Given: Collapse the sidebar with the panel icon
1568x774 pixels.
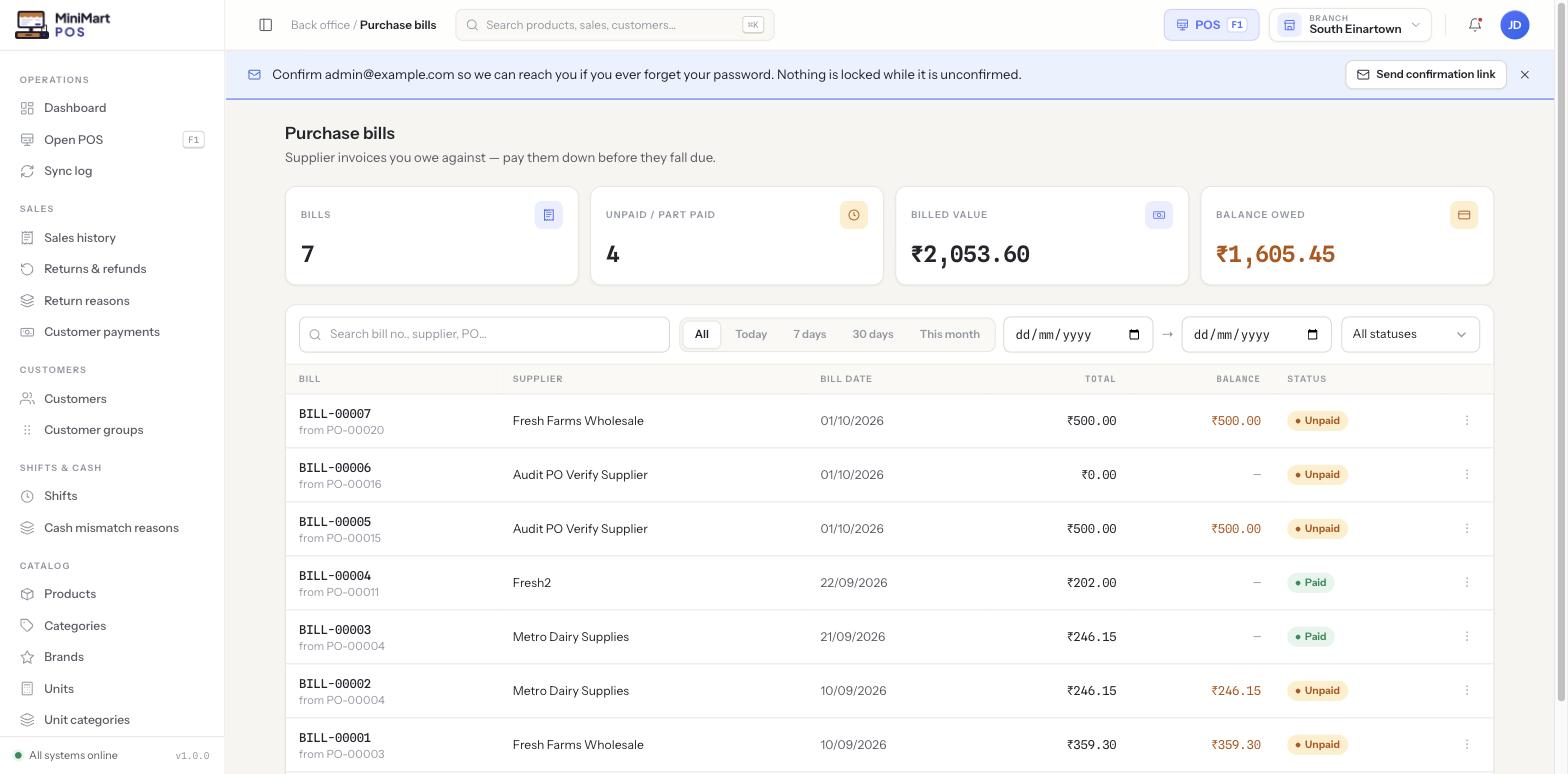Looking at the screenshot, I should [x=266, y=25].
